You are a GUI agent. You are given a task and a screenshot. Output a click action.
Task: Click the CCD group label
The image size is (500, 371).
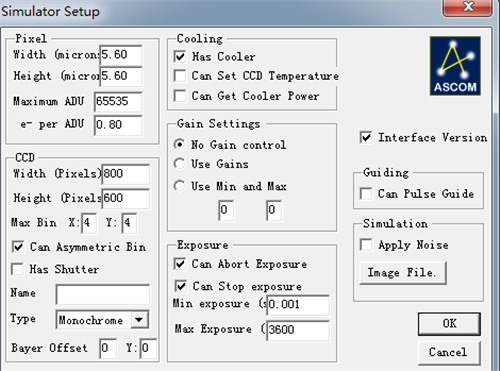click(x=25, y=158)
